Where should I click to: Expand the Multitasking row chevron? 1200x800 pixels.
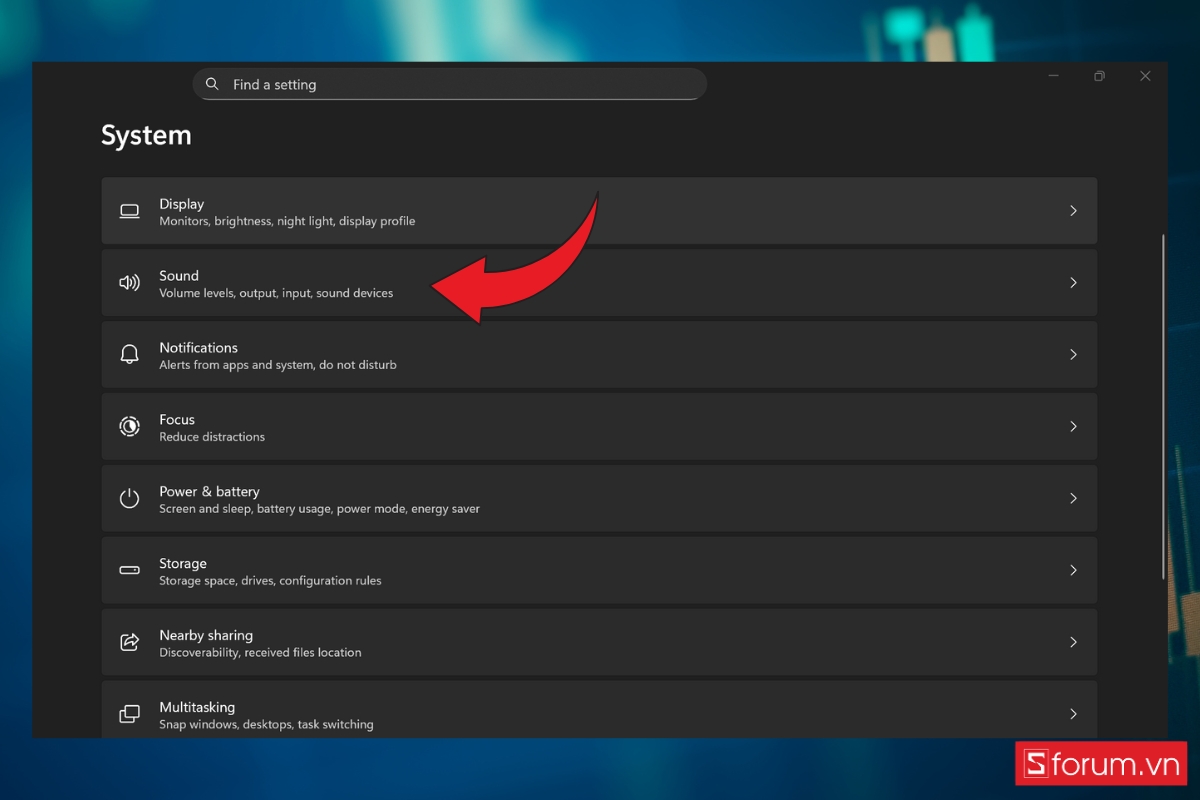tap(1073, 714)
